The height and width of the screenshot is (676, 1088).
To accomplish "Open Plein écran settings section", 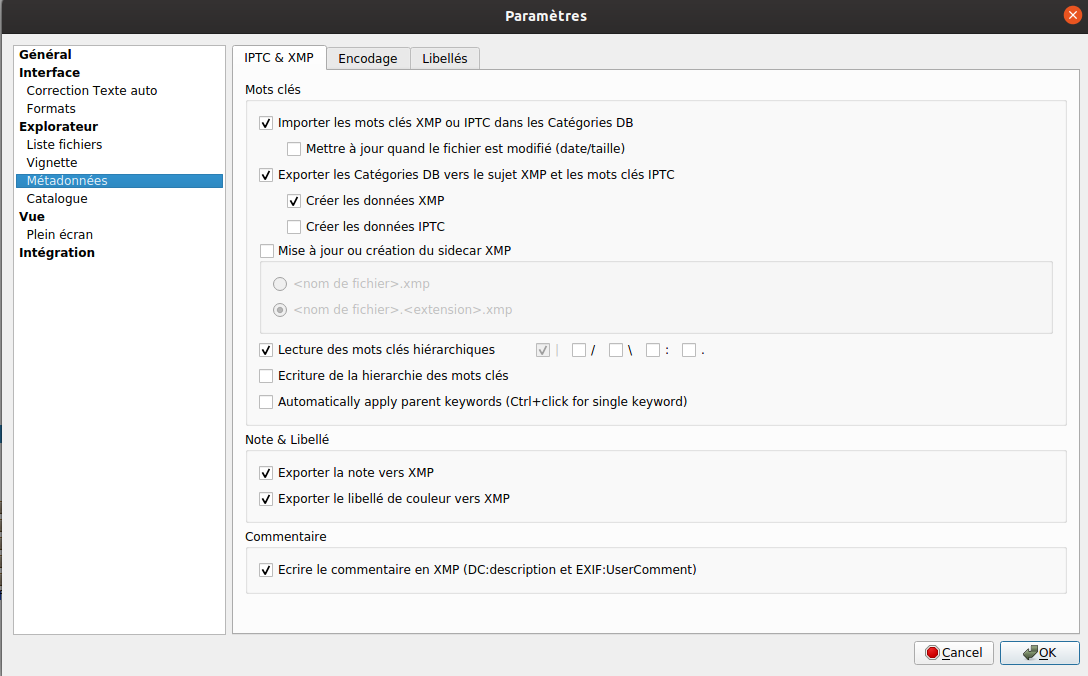I will pos(59,235).
